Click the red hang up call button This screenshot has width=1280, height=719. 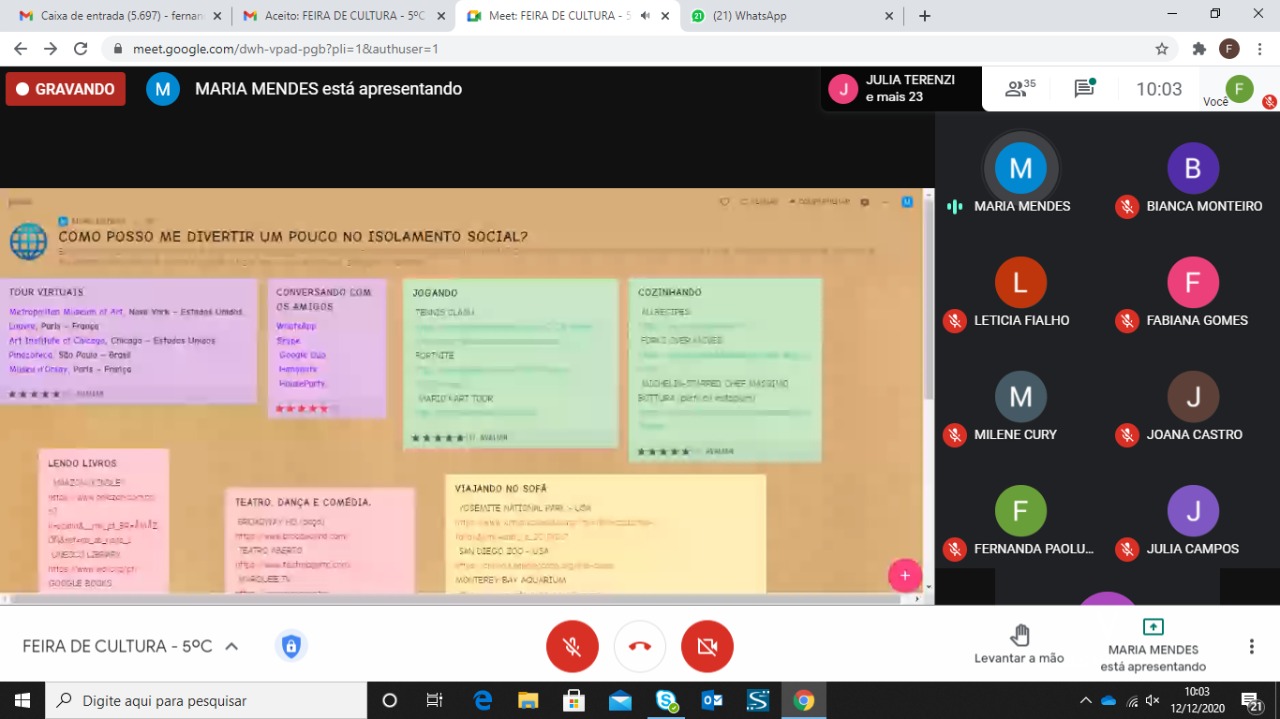tap(640, 646)
